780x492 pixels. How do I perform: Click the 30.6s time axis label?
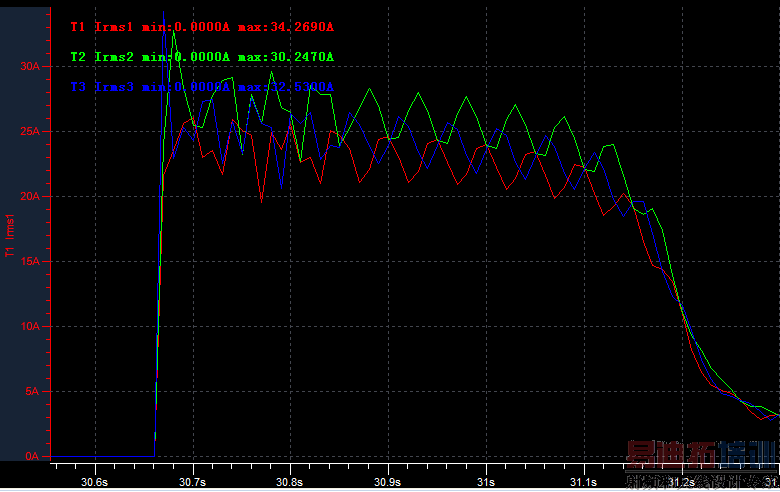95,482
